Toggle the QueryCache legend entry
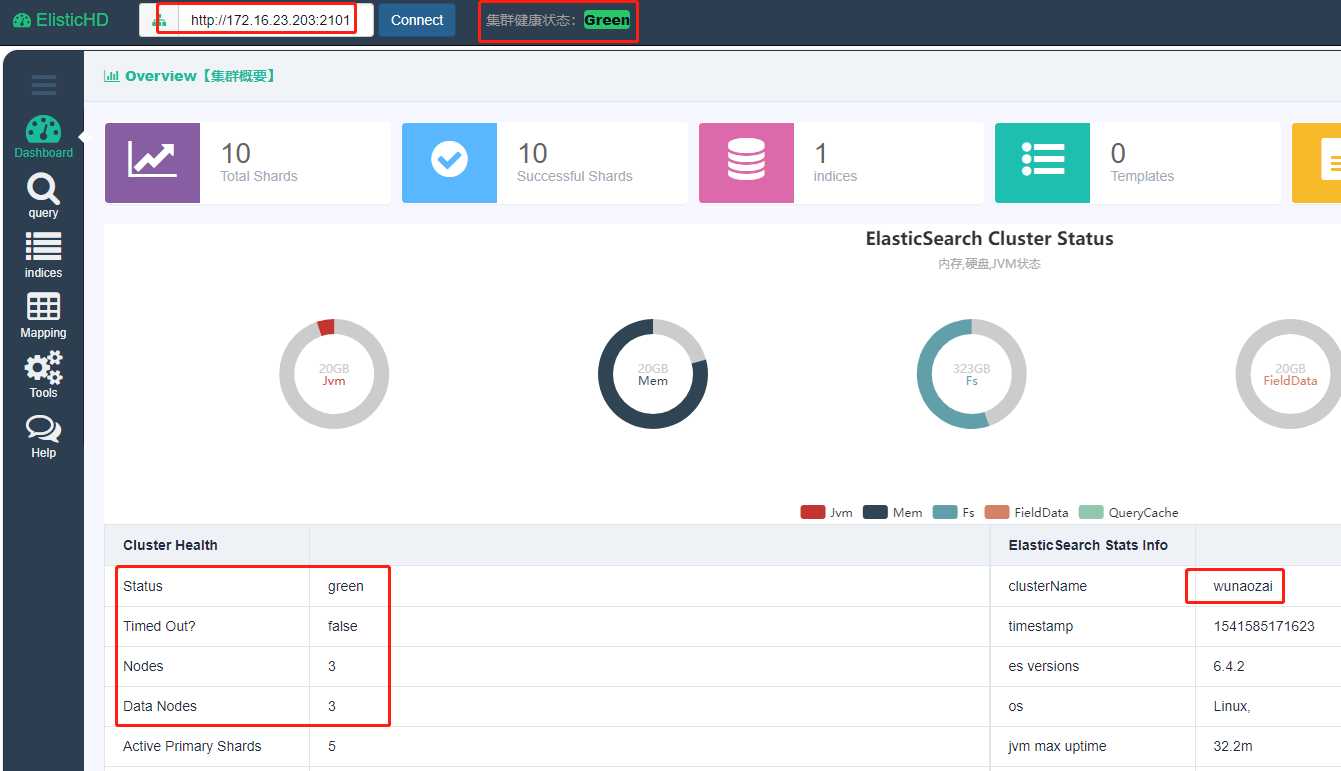Viewport: 1341px width, 771px height. coord(1129,512)
